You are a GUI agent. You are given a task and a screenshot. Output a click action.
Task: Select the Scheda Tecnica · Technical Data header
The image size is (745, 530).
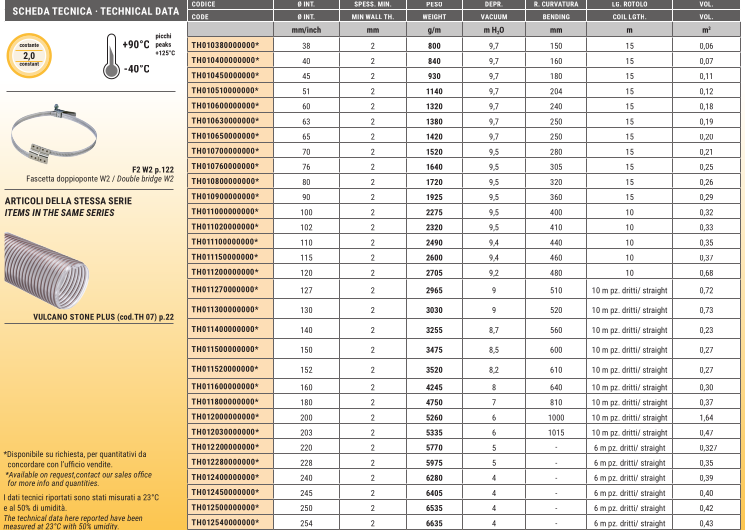82,9
